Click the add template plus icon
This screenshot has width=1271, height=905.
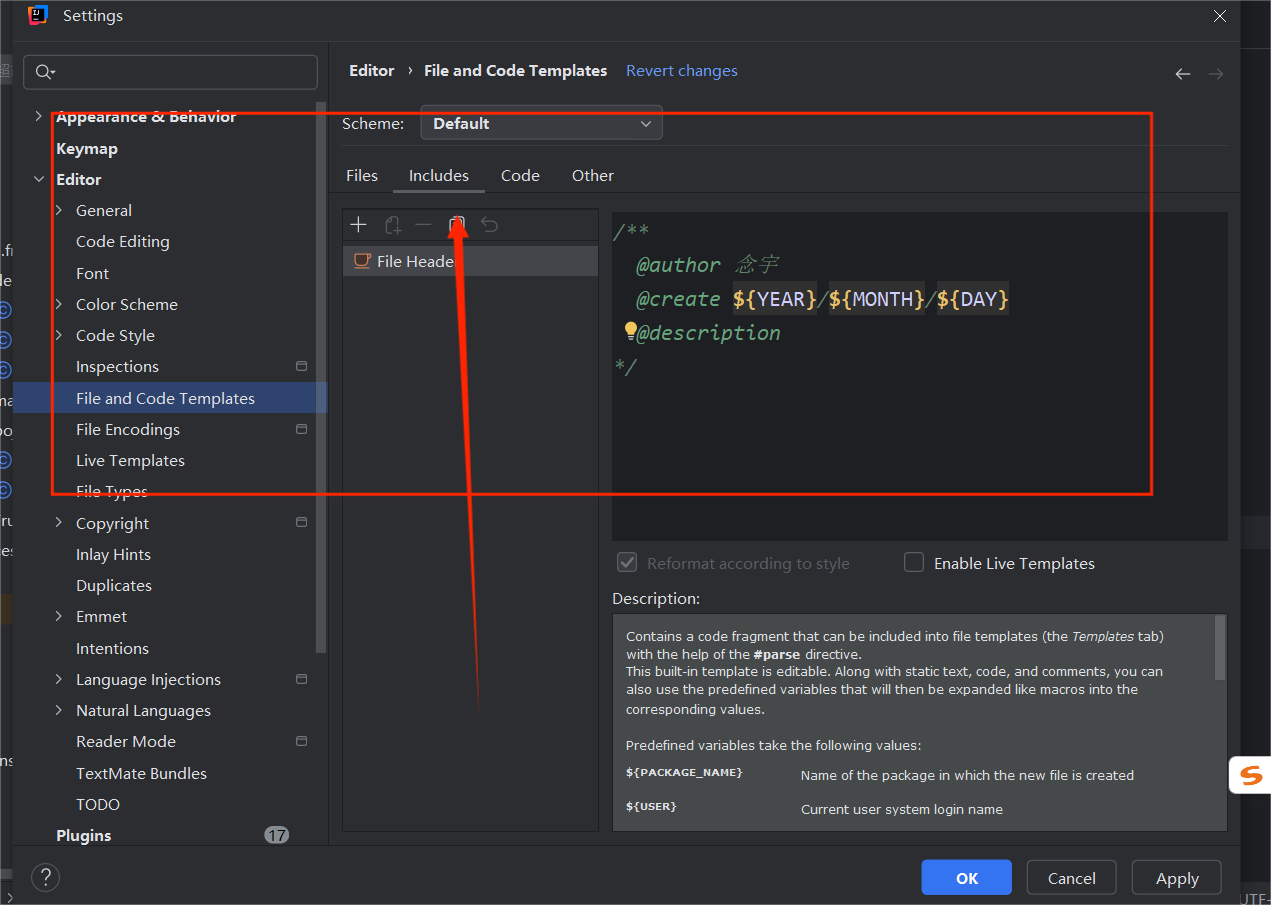click(358, 225)
